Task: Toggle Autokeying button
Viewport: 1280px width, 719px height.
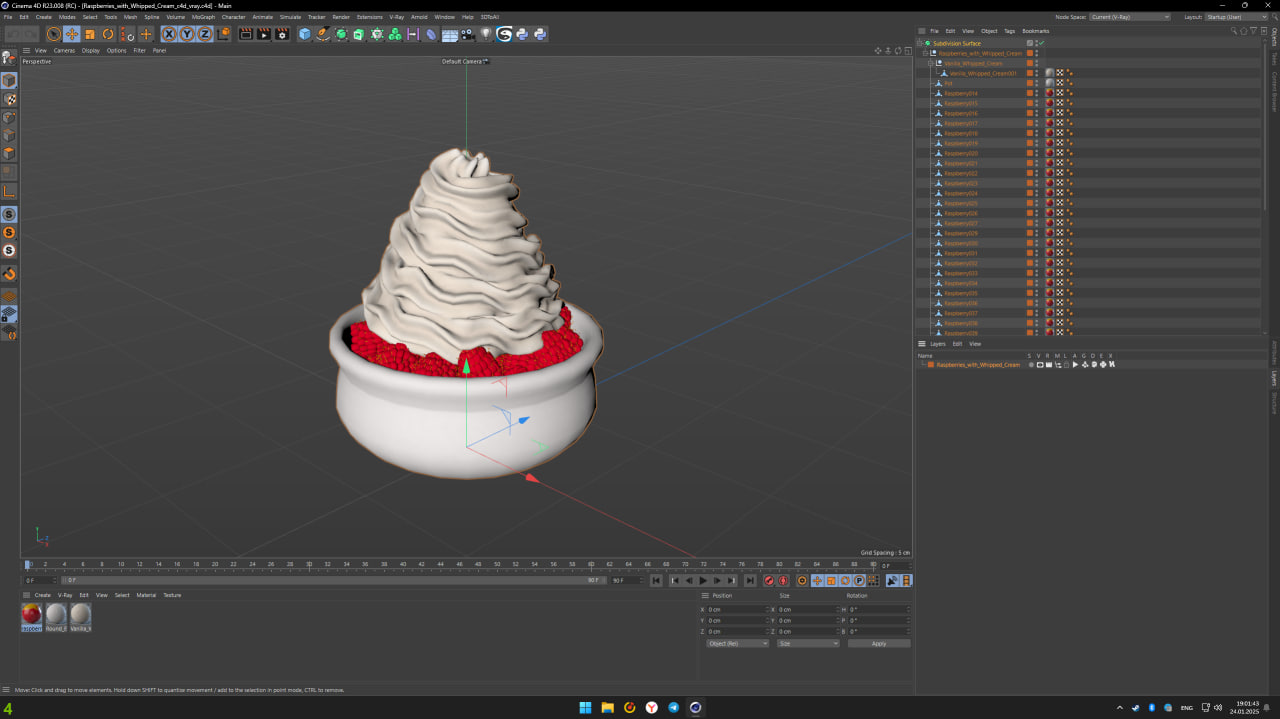Action: click(783, 581)
